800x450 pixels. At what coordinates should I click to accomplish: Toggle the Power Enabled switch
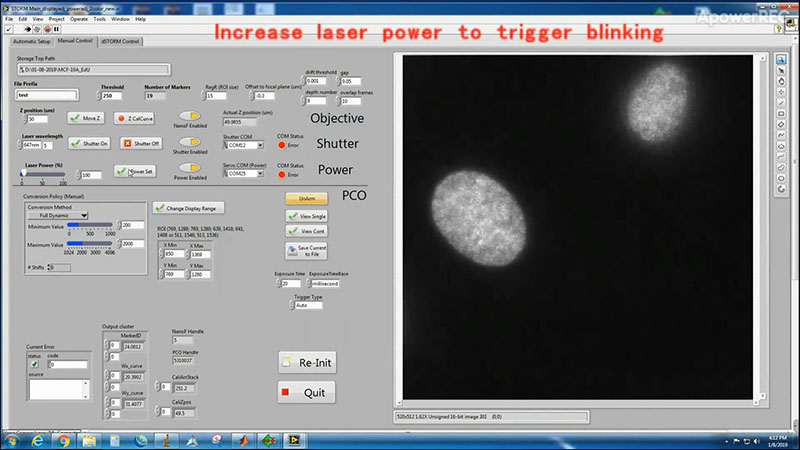(190, 167)
